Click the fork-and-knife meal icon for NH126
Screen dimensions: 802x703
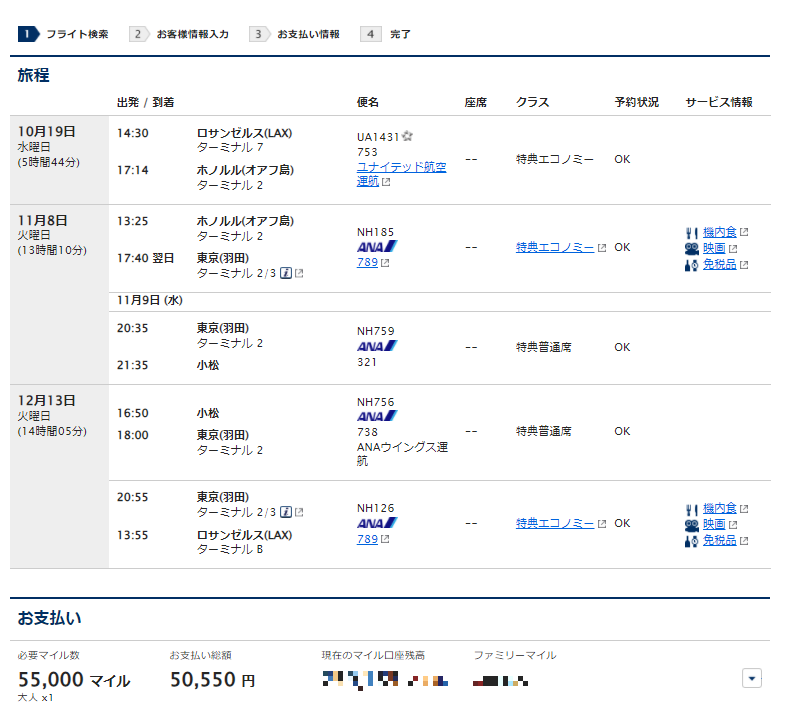pos(691,508)
